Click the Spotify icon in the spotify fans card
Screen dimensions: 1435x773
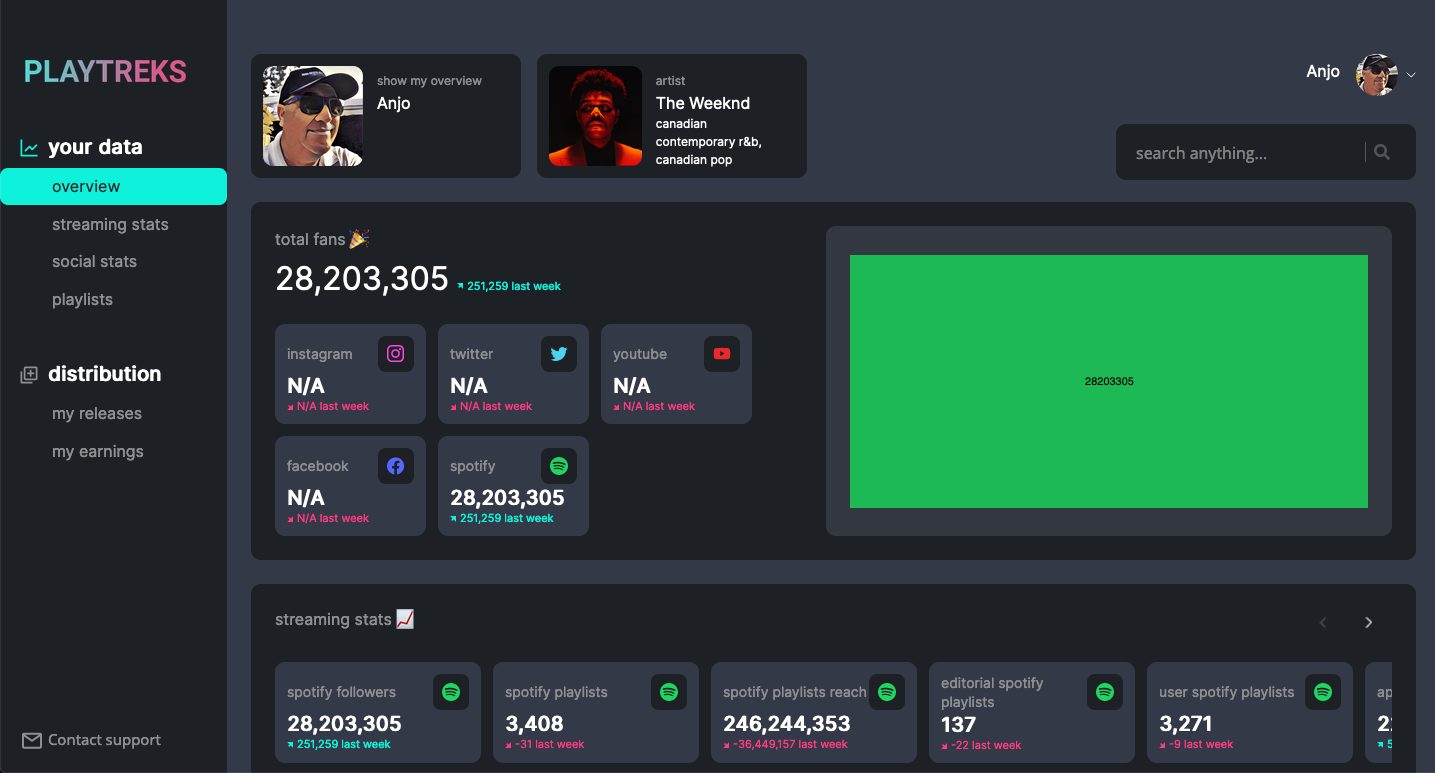(559, 466)
